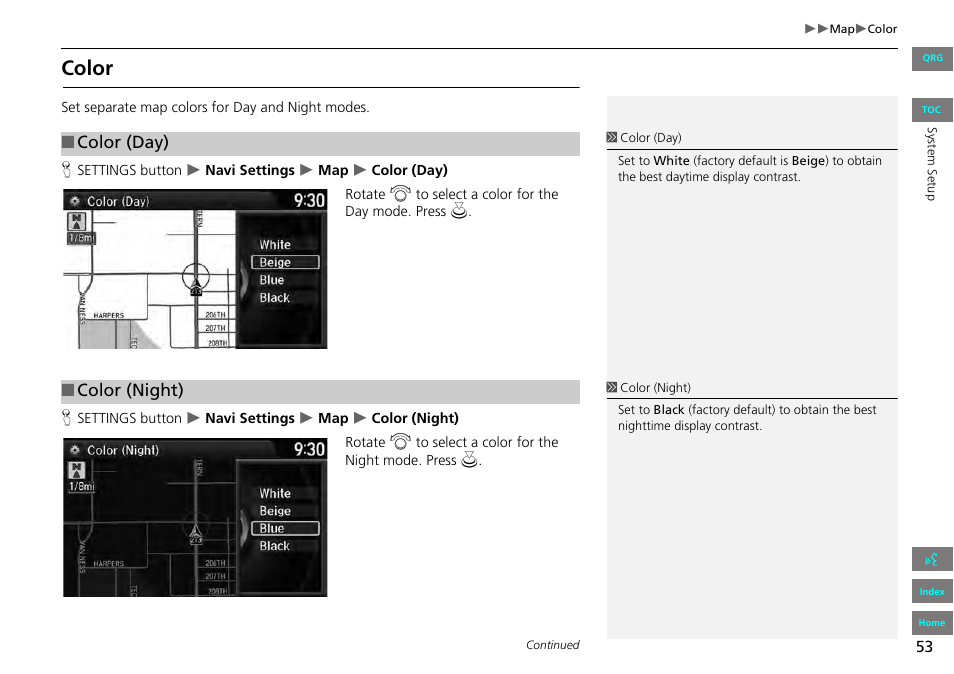Click the rotate dial icon in Night instructions

[x=400, y=442]
